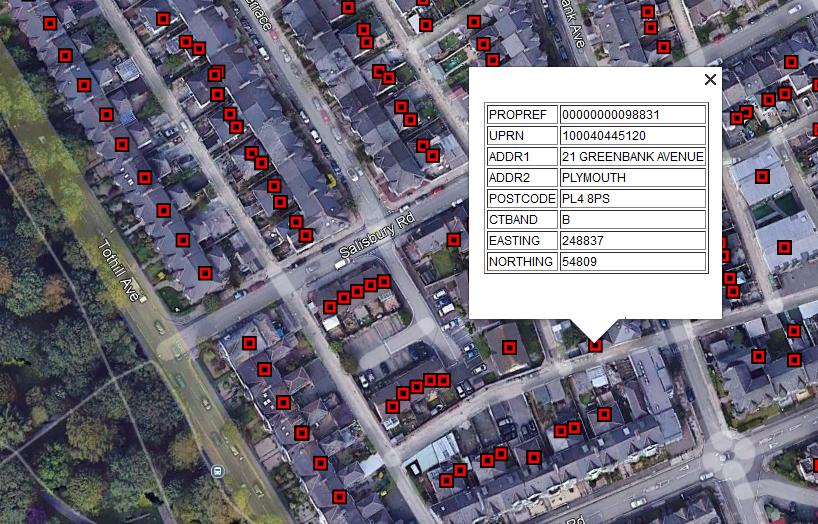Close the property info popup
Viewport: 818px width, 524px height.
[x=710, y=80]
